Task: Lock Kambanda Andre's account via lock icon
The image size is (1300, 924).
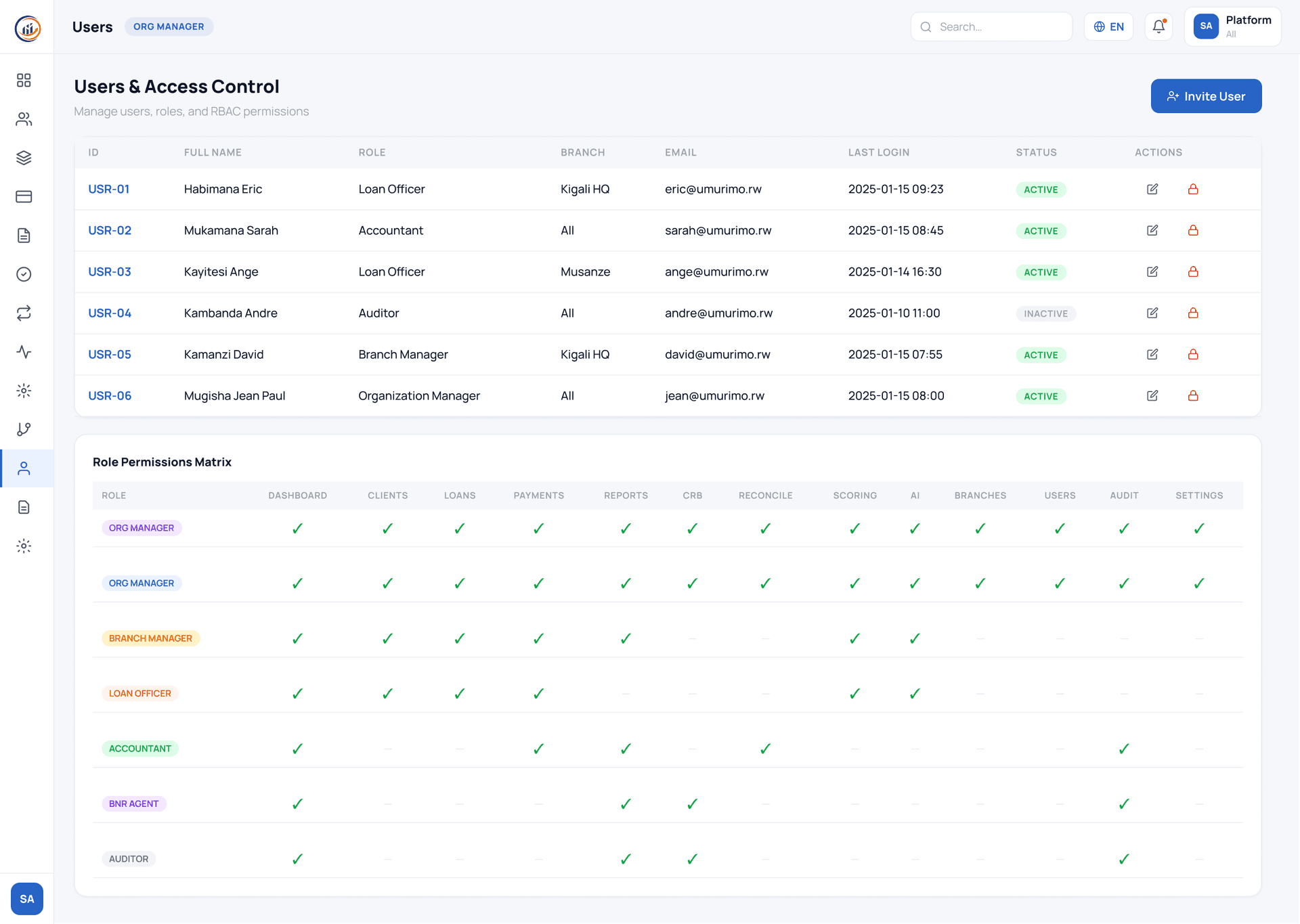Action: coord(1194,313)
